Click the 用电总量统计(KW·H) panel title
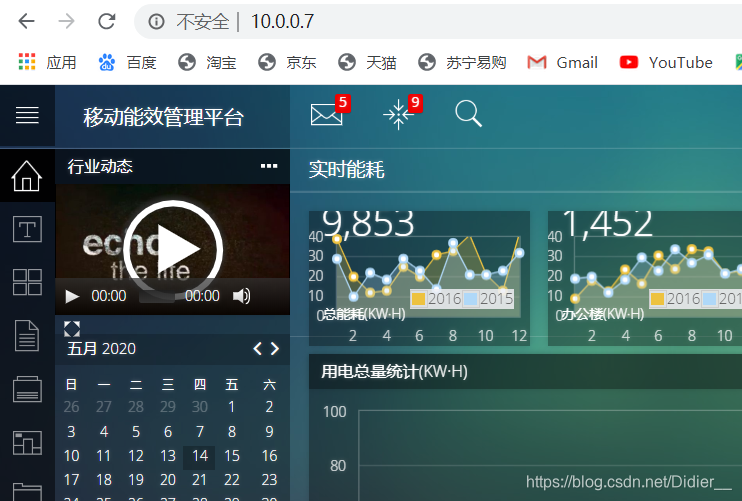 tap(394, 371)
